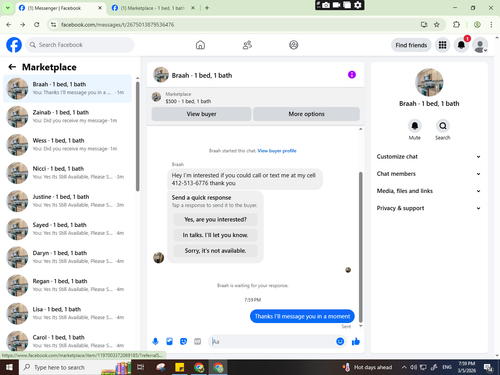Screen dimensions: 500x375
Task: Switch to the Marketplace - 1 bed tab
Action: pyautogui.click(x=153, y=8)
